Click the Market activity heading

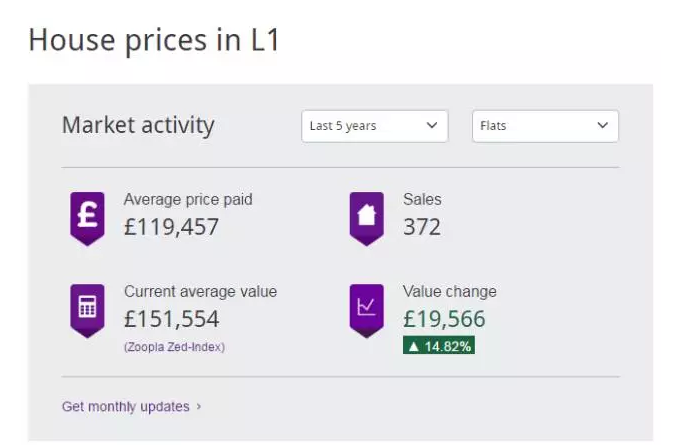pos(138,126)
